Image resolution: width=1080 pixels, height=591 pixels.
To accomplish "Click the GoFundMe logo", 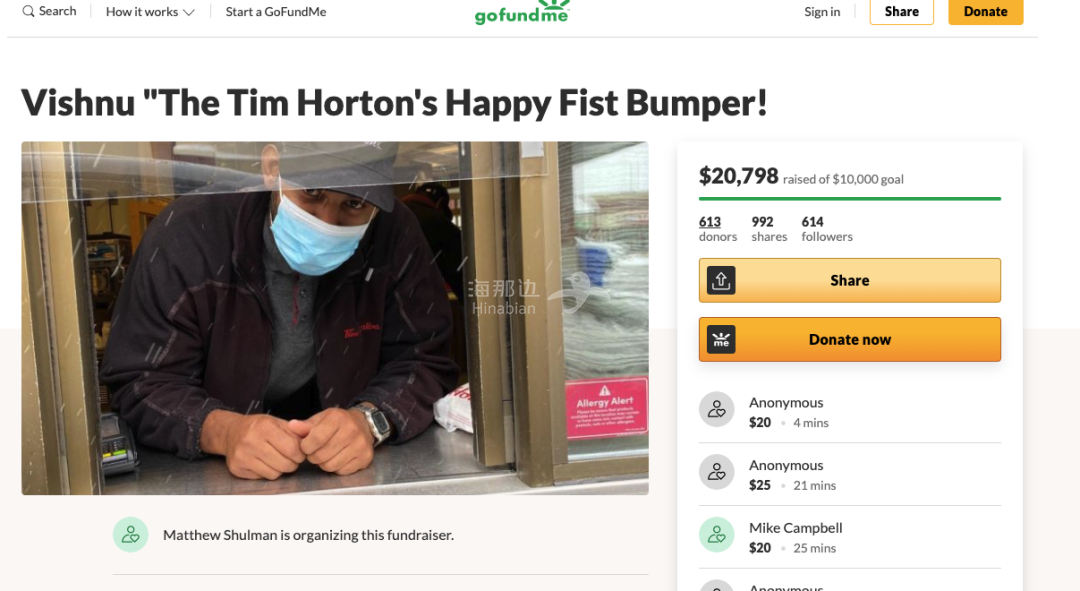I will (x=522, y=12).
